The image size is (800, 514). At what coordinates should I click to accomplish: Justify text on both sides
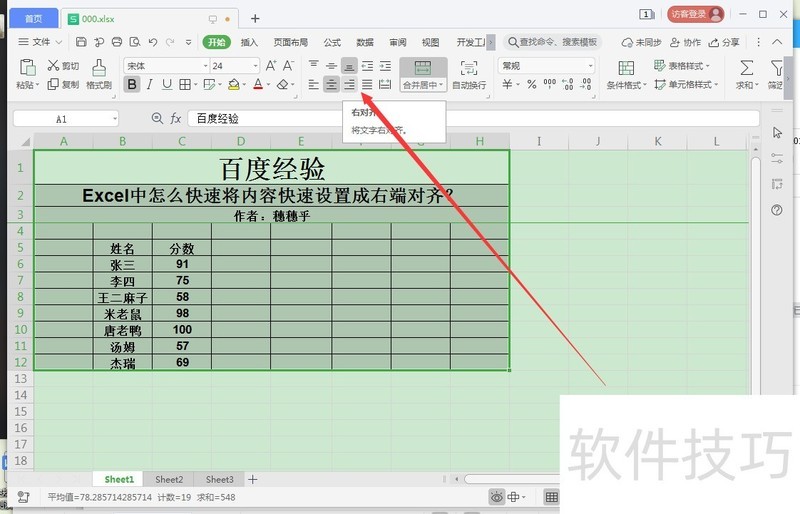[x=367, y=84]
